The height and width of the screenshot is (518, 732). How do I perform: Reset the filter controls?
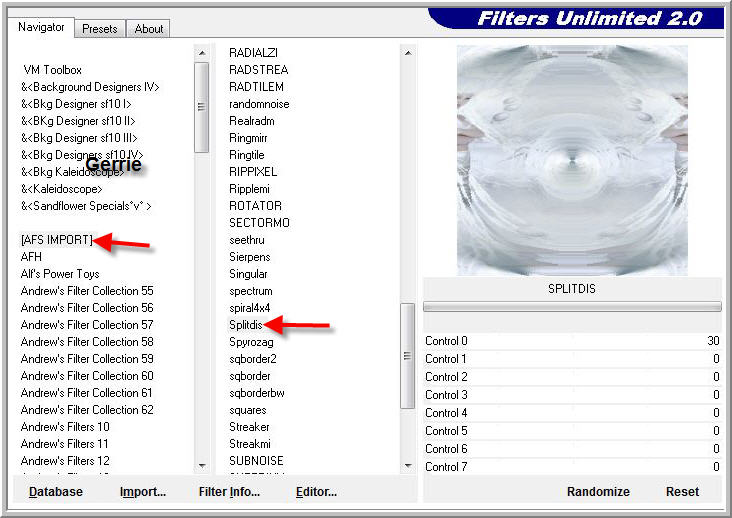point(682,492)
